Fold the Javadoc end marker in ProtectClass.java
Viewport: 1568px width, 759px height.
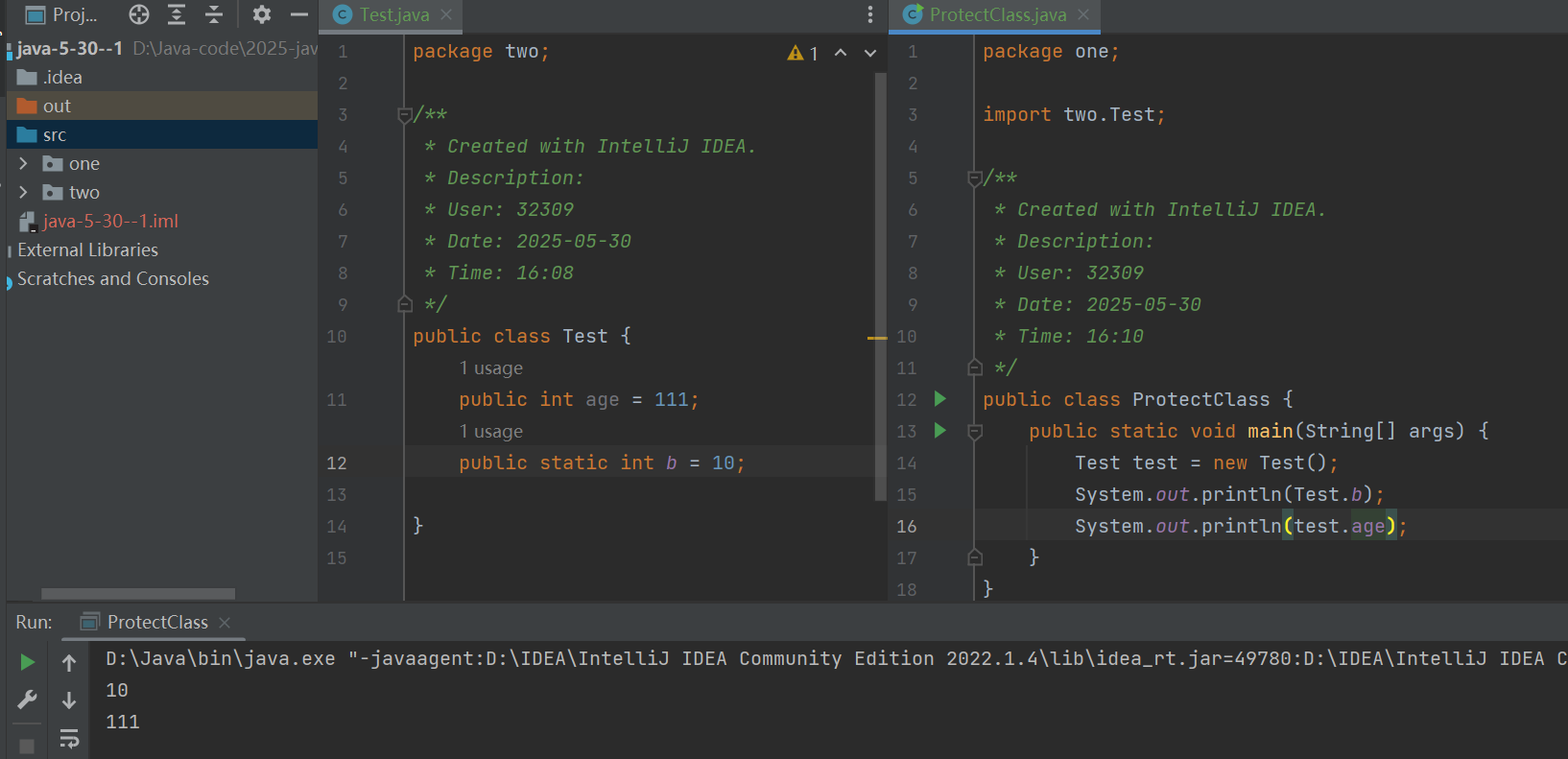[975, 368]
